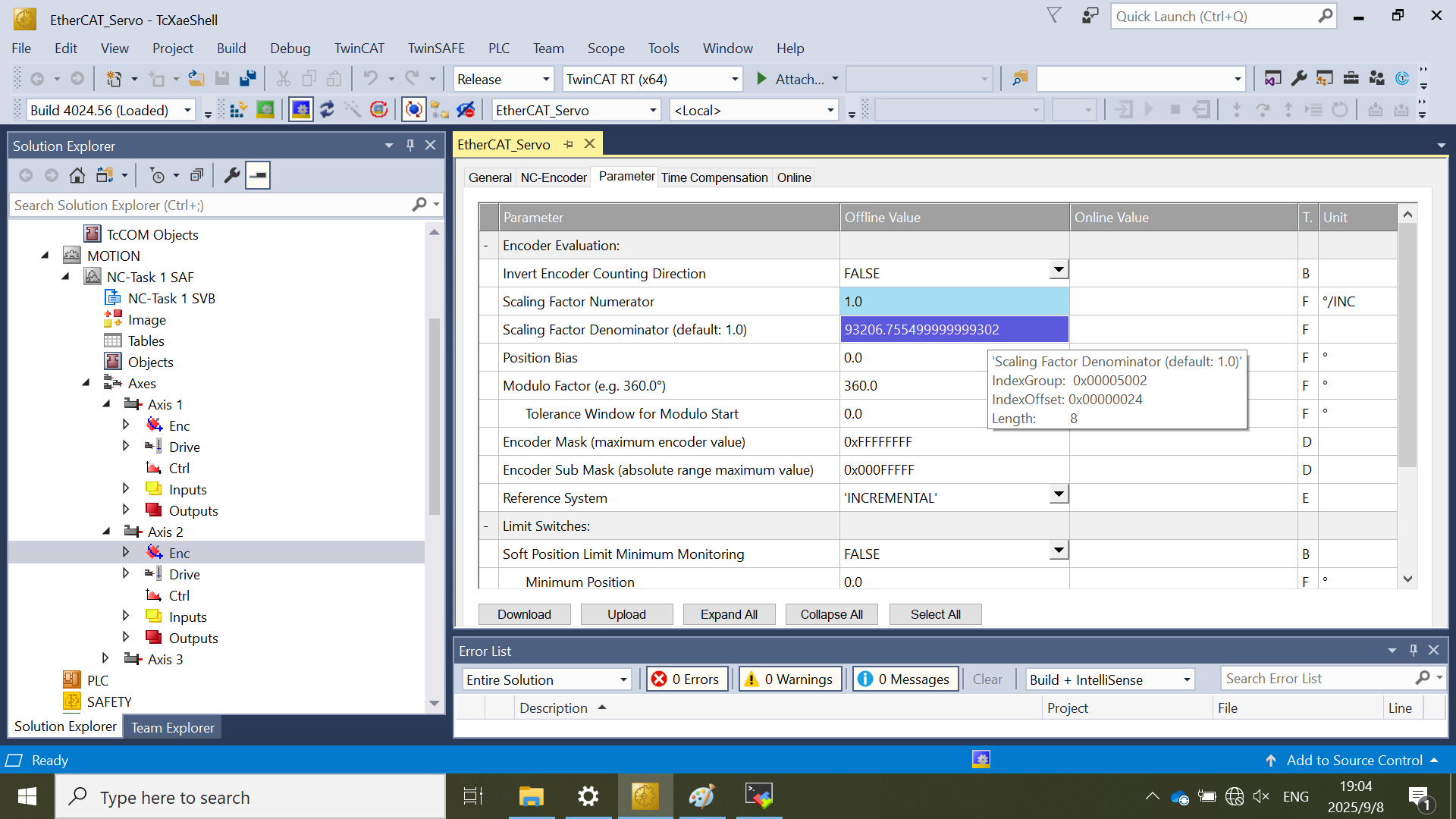
Task: Click the Toggle Free Run State icon
Action: 379,110
